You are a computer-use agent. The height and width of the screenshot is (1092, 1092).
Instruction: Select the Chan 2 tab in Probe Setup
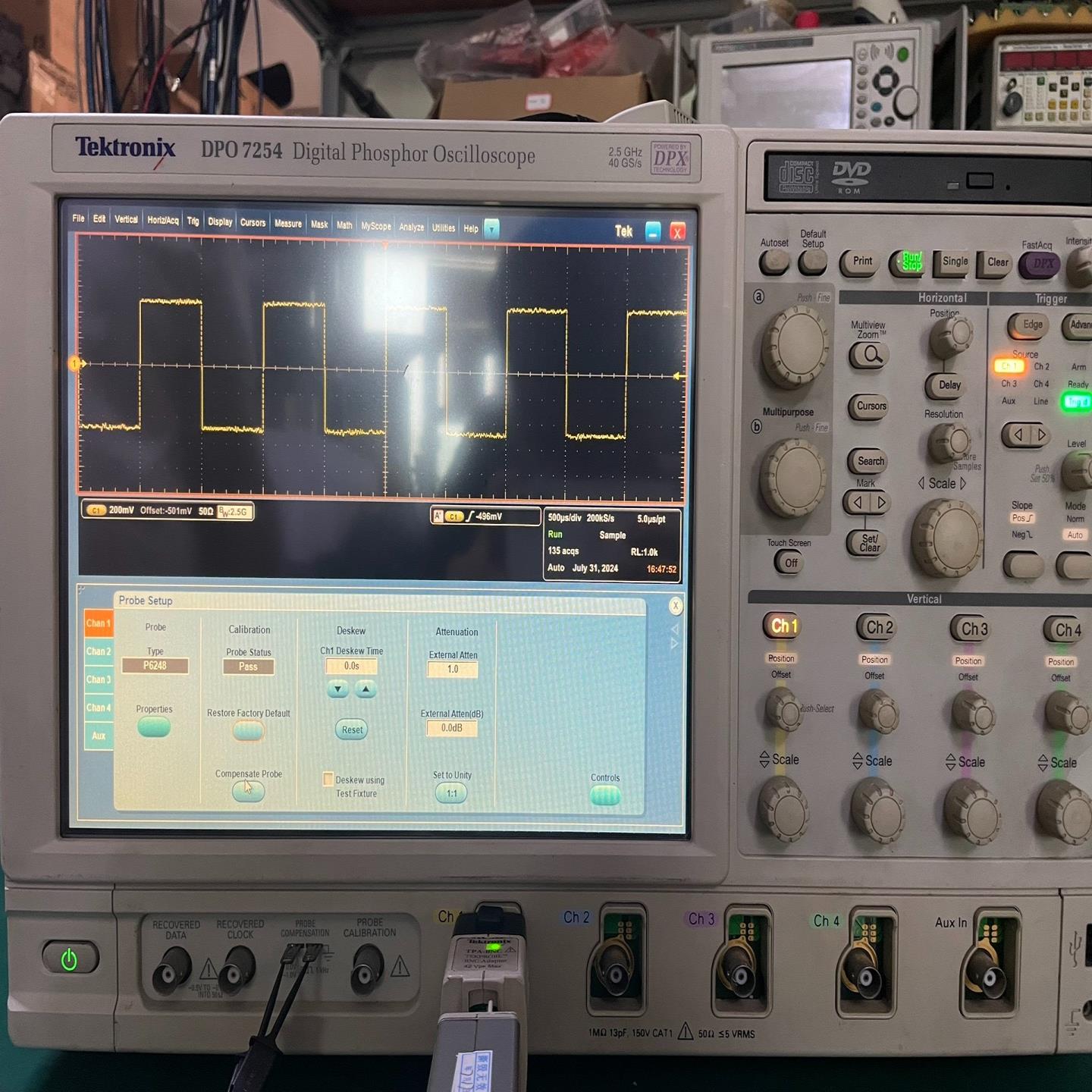click(99, 651)
